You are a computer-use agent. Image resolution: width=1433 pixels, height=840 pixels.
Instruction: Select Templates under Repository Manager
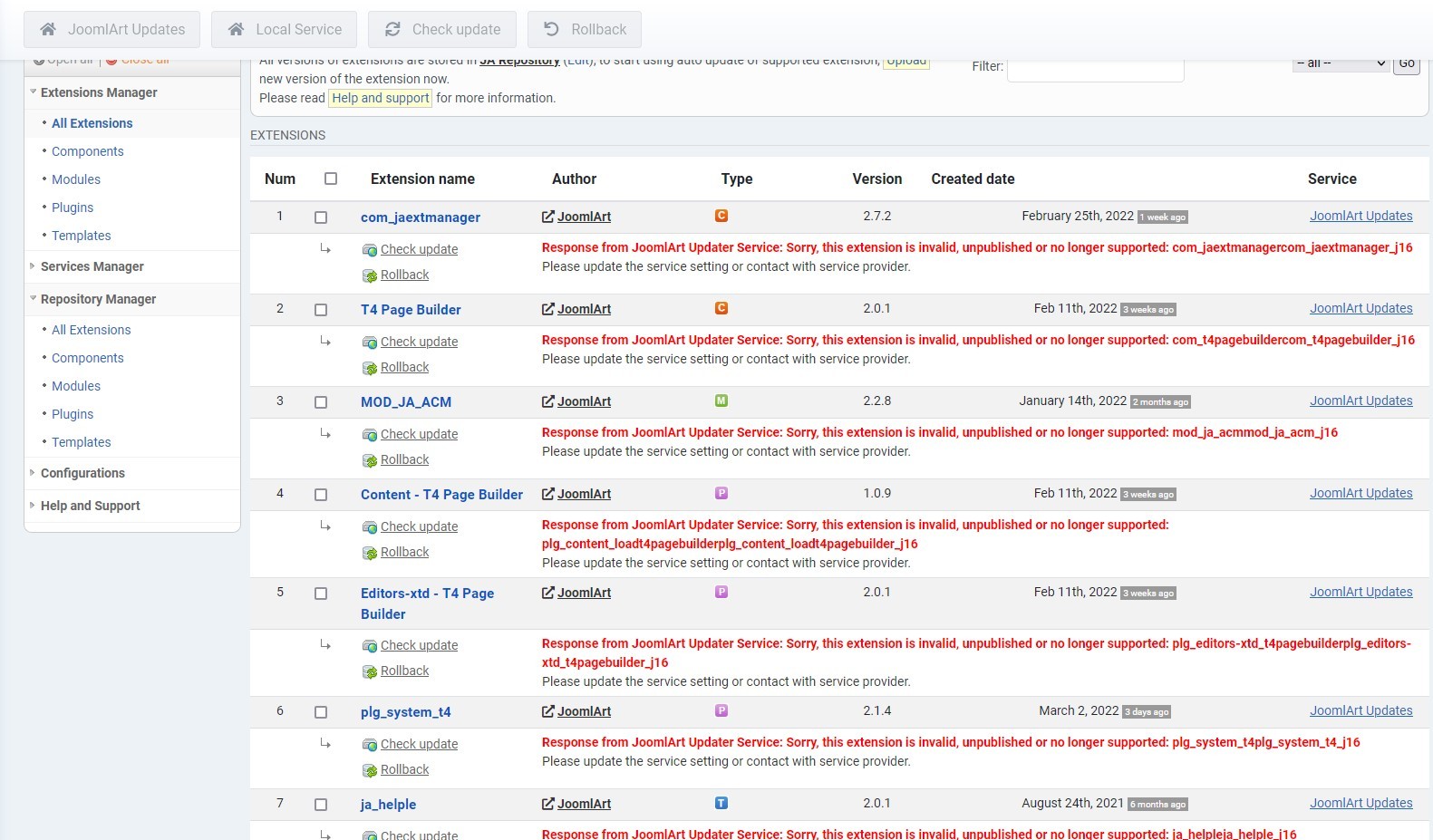coord(81,442)
